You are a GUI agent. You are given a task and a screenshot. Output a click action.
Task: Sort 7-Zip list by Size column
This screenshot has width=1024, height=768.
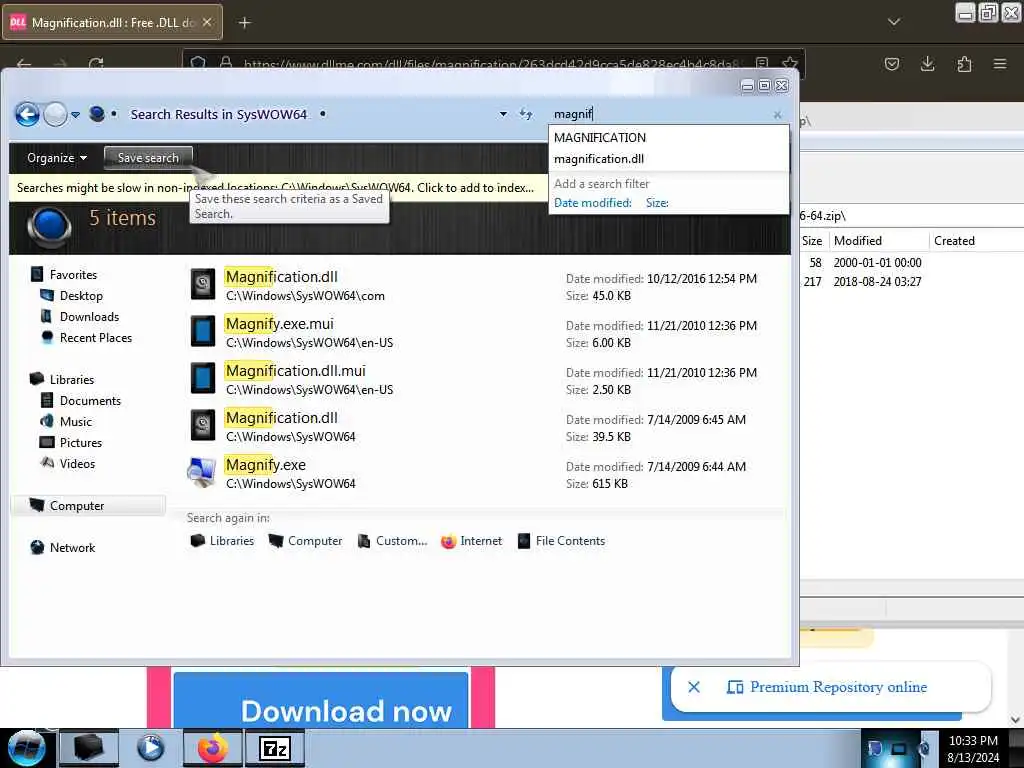coord(812,241)
